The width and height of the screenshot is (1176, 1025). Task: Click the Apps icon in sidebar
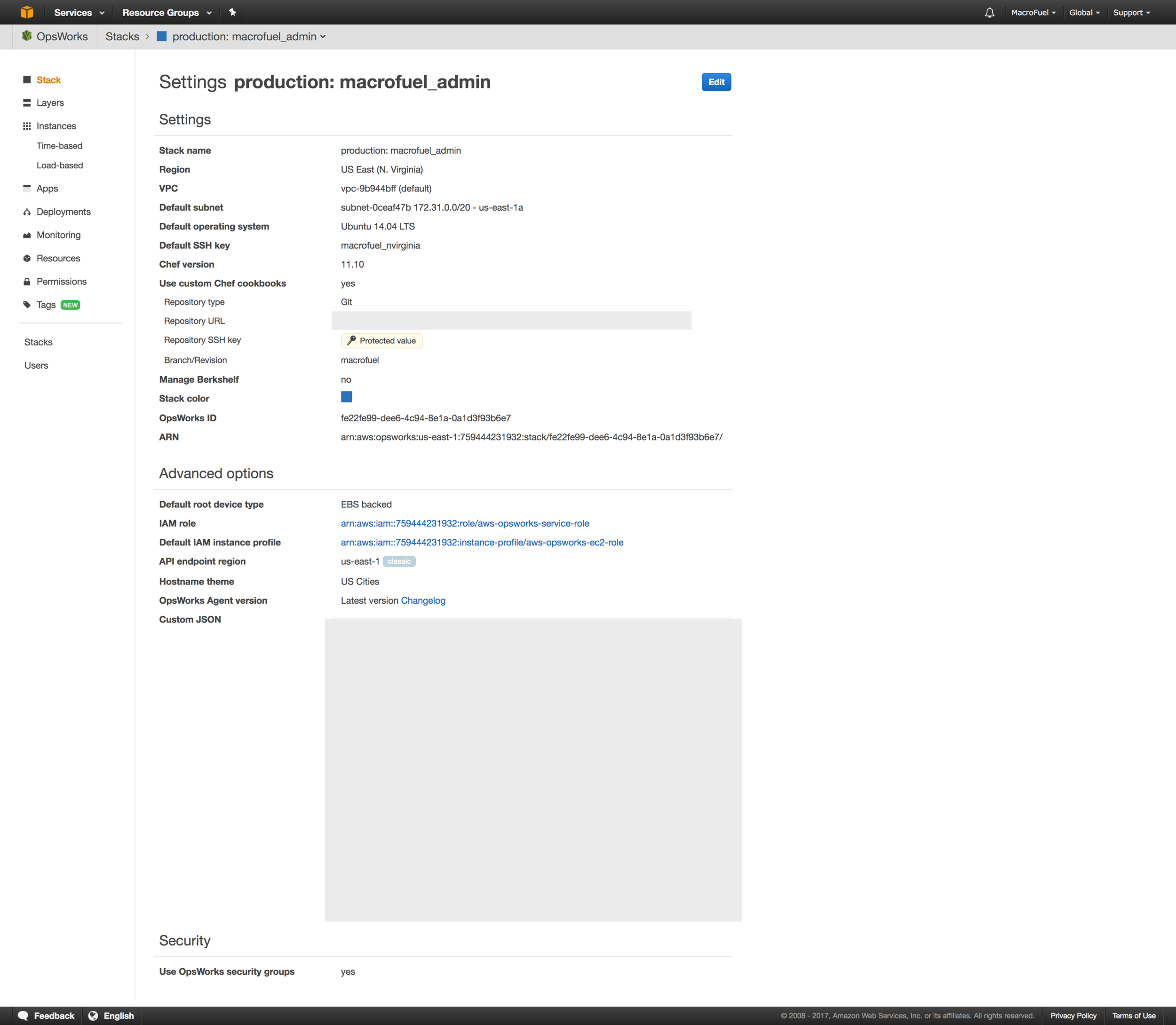tap(27, 188)
